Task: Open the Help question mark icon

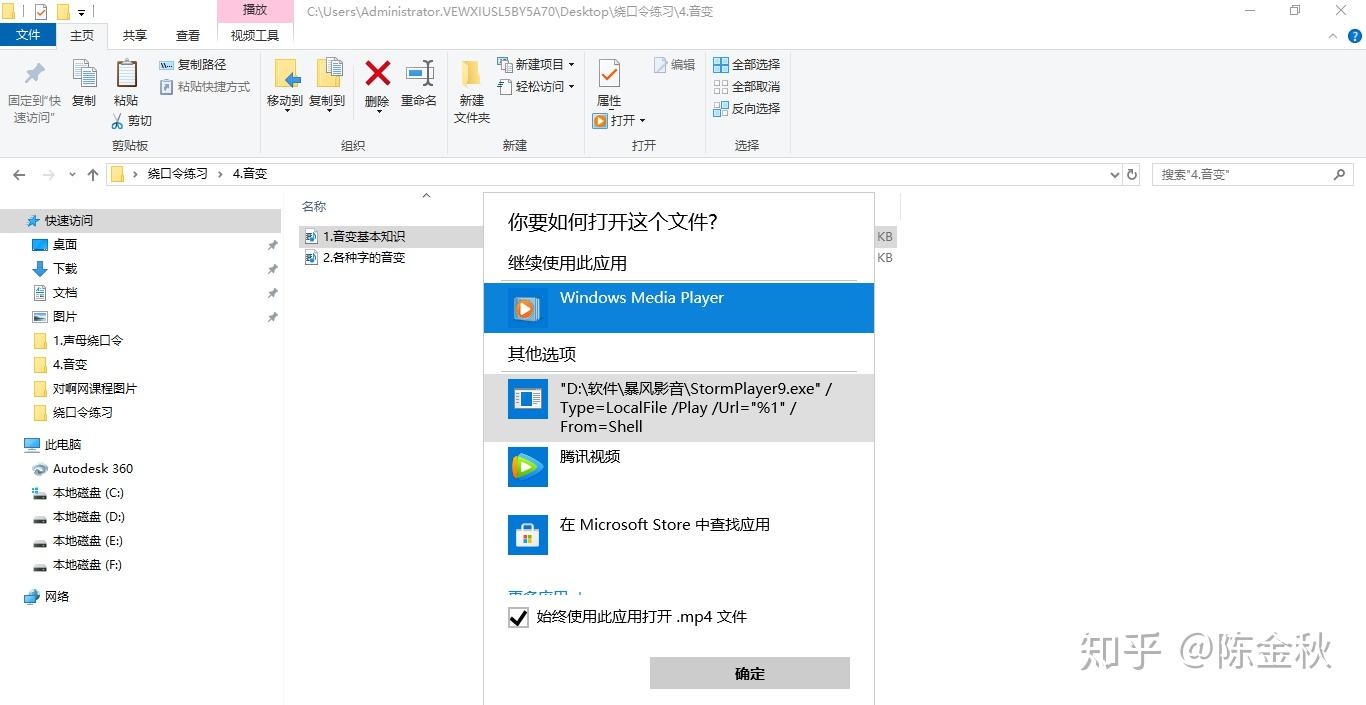Action: (1354, 36)
